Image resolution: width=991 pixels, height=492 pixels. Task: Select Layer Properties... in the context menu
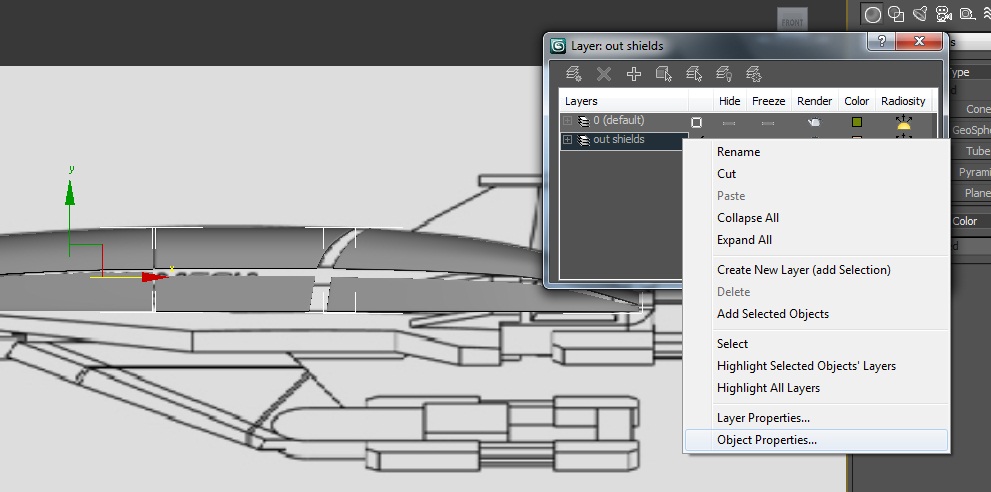763,418
